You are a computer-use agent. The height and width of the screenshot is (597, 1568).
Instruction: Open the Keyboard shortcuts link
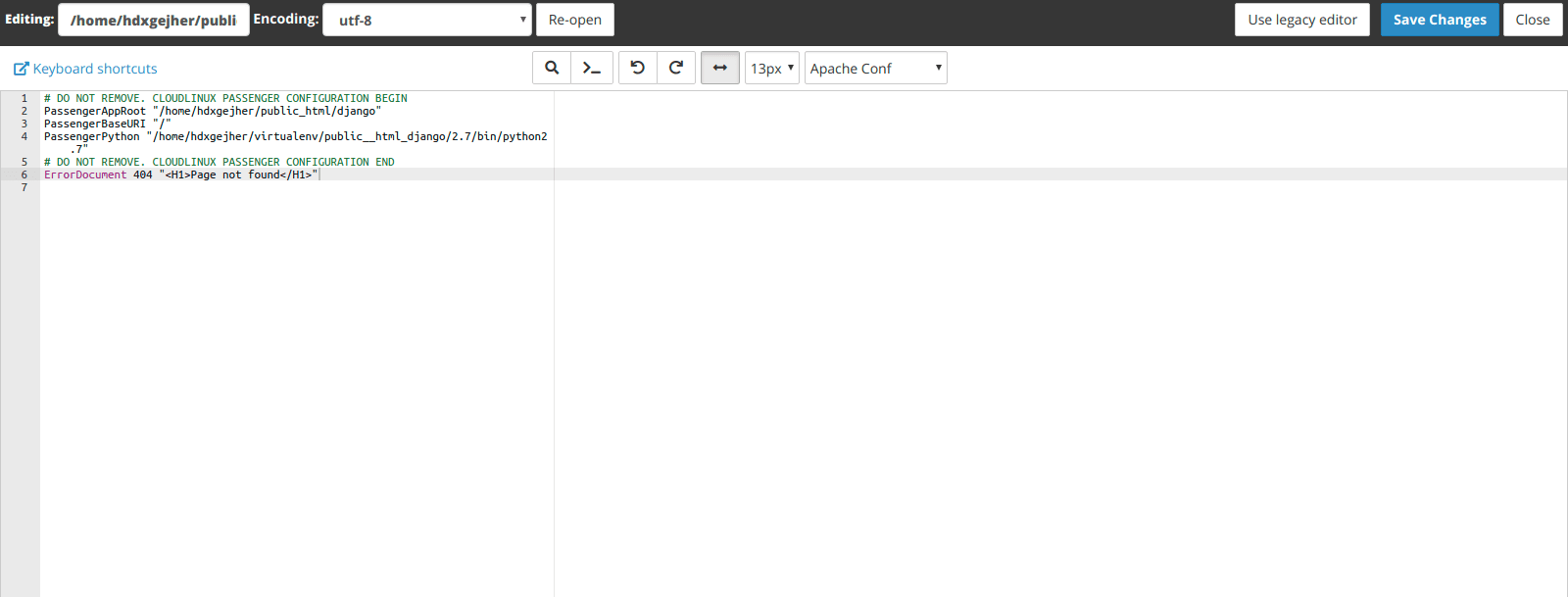click(95, 69)
